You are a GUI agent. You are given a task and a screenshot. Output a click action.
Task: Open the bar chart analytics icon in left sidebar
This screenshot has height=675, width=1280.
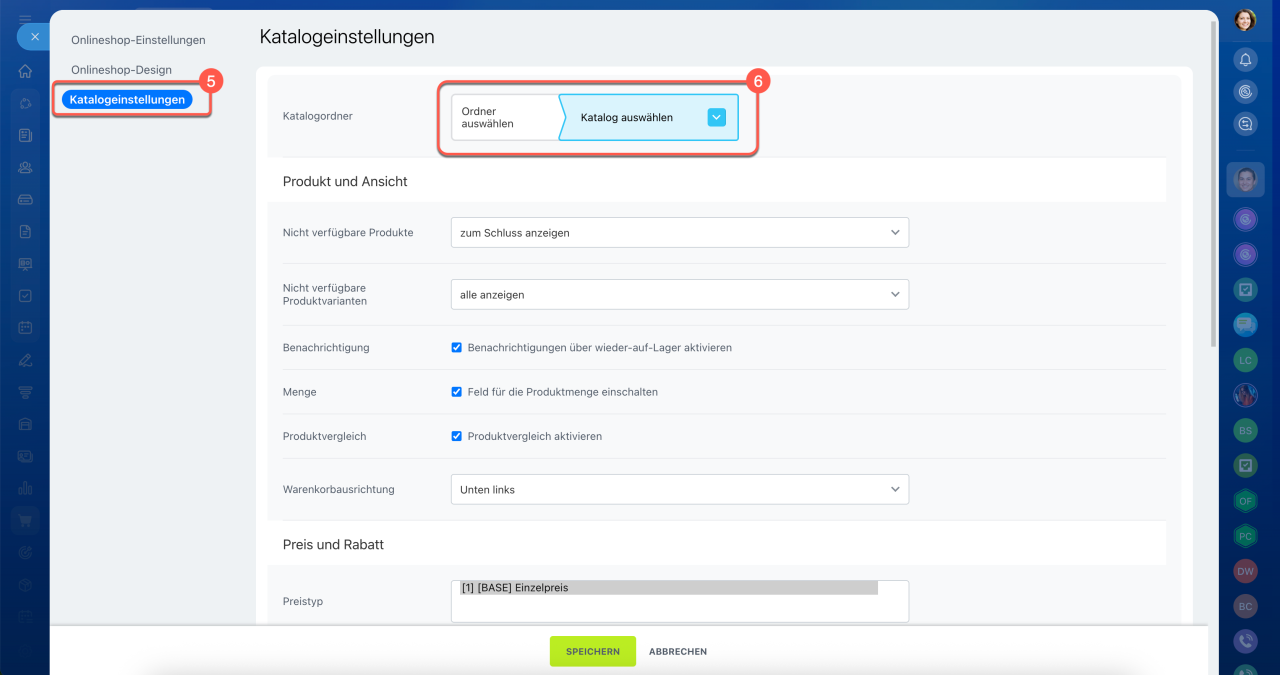pos(25,488)
